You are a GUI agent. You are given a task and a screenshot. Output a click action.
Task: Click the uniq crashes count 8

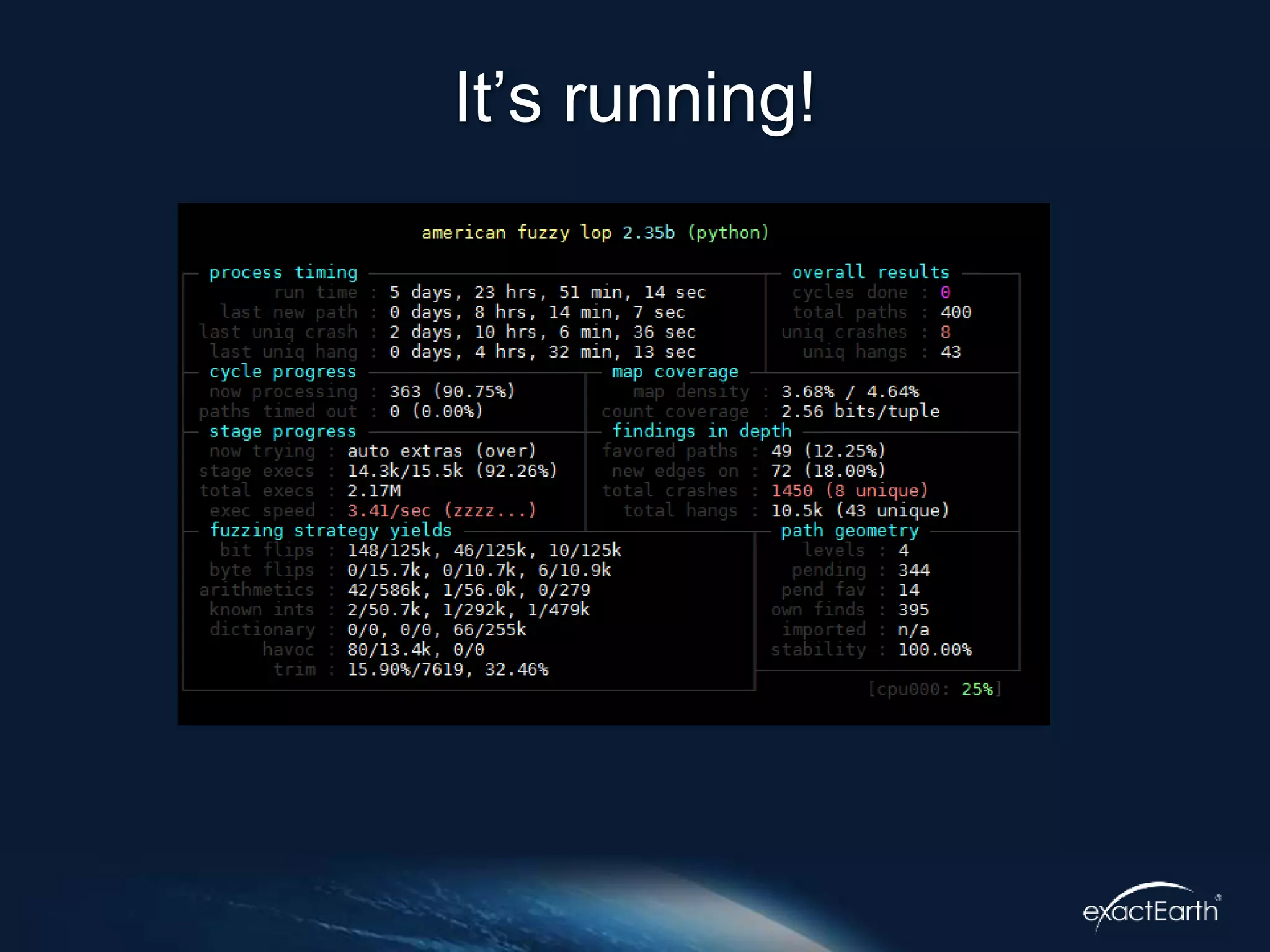tap(945, 332)
